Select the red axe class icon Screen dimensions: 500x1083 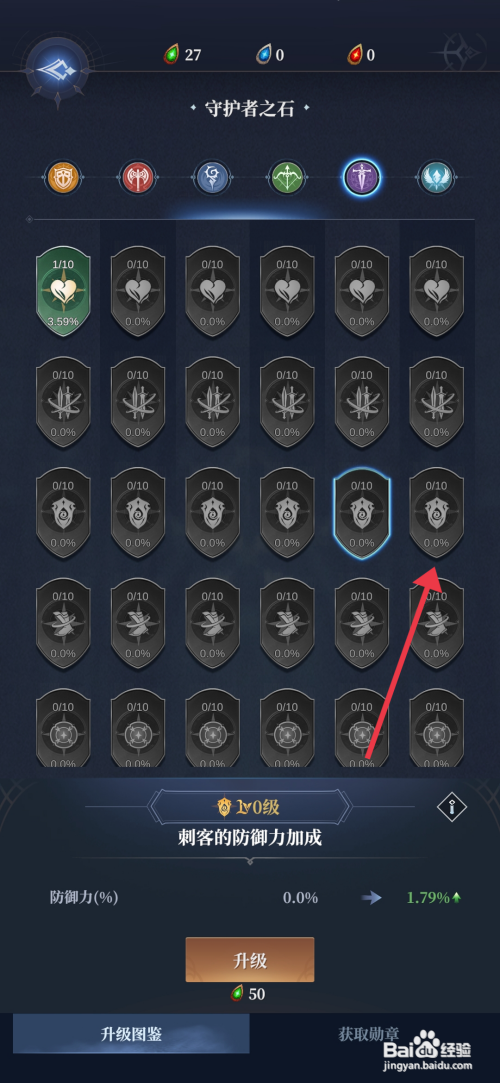[x=137, y=178]
